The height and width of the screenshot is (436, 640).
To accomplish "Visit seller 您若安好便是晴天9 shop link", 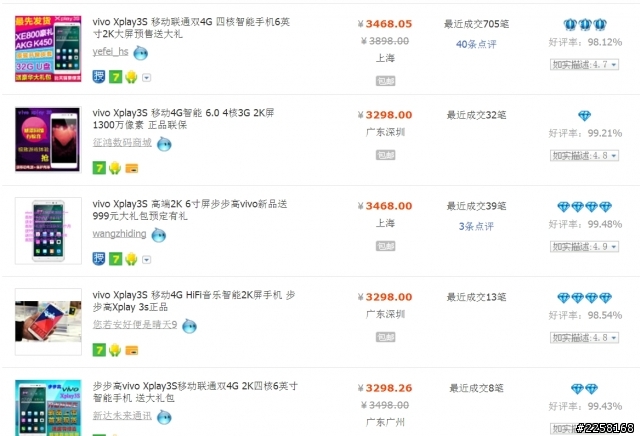I will coord(135,325).
